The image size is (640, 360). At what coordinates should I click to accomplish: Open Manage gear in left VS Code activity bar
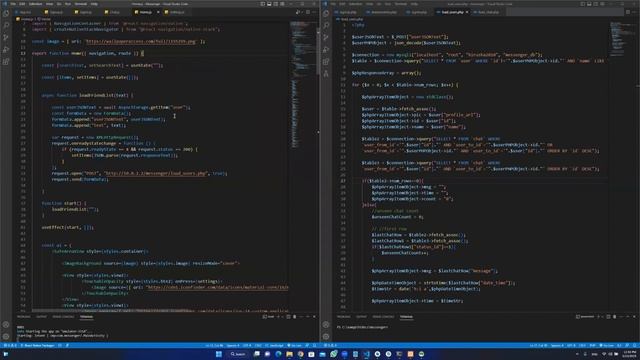click(6, 337)
